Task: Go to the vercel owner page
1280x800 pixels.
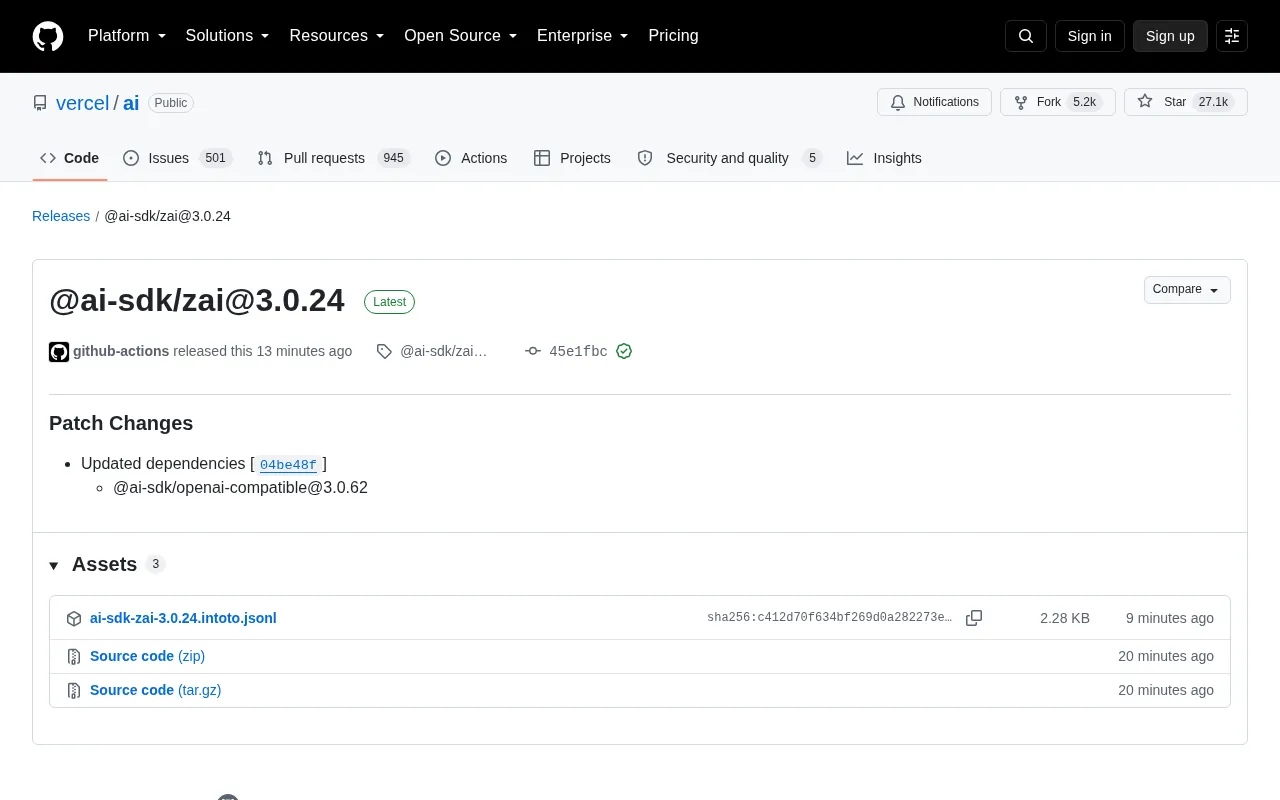Action: (82, 103)
